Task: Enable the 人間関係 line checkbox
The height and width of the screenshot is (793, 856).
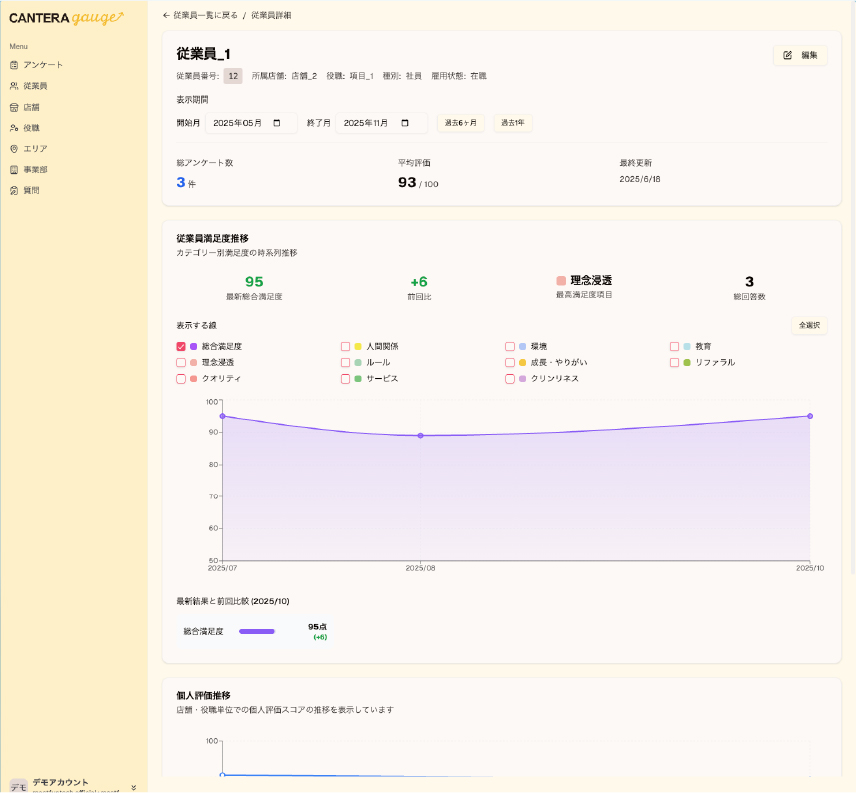Action: tap(345, 346)
